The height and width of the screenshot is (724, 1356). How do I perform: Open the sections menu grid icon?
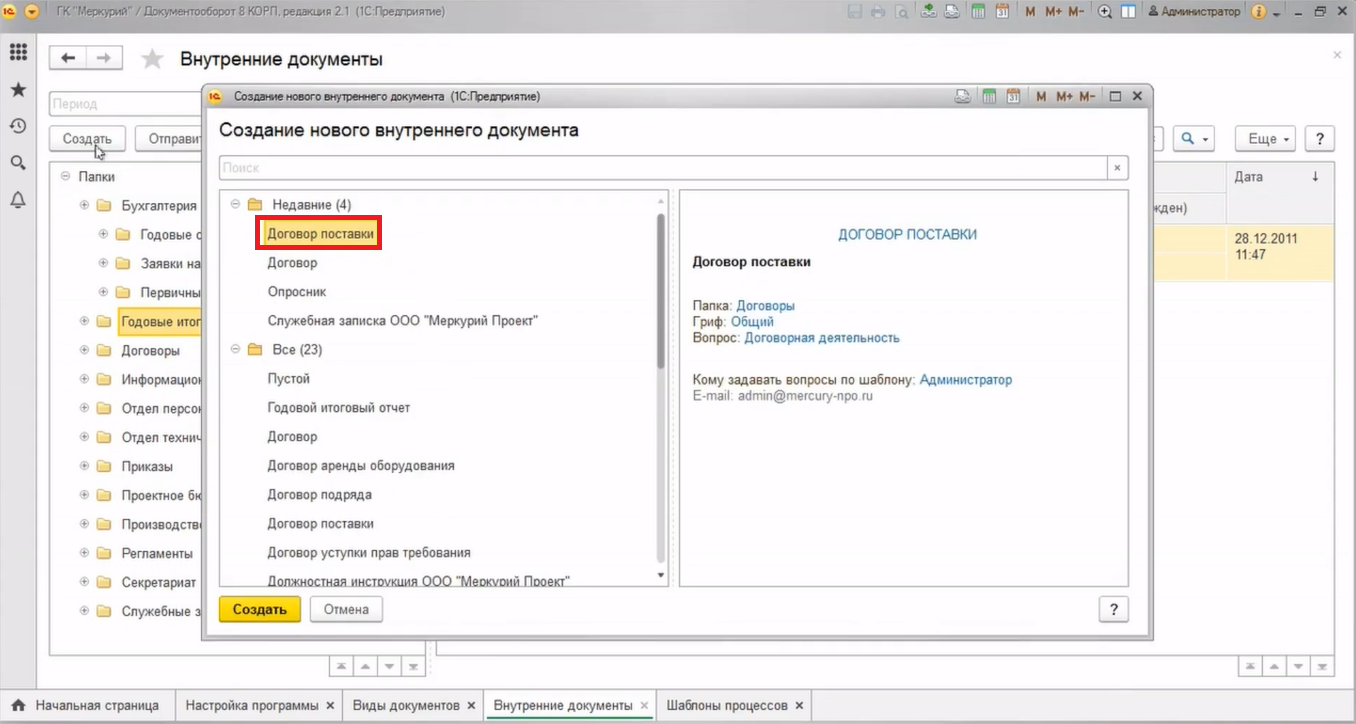18,52
